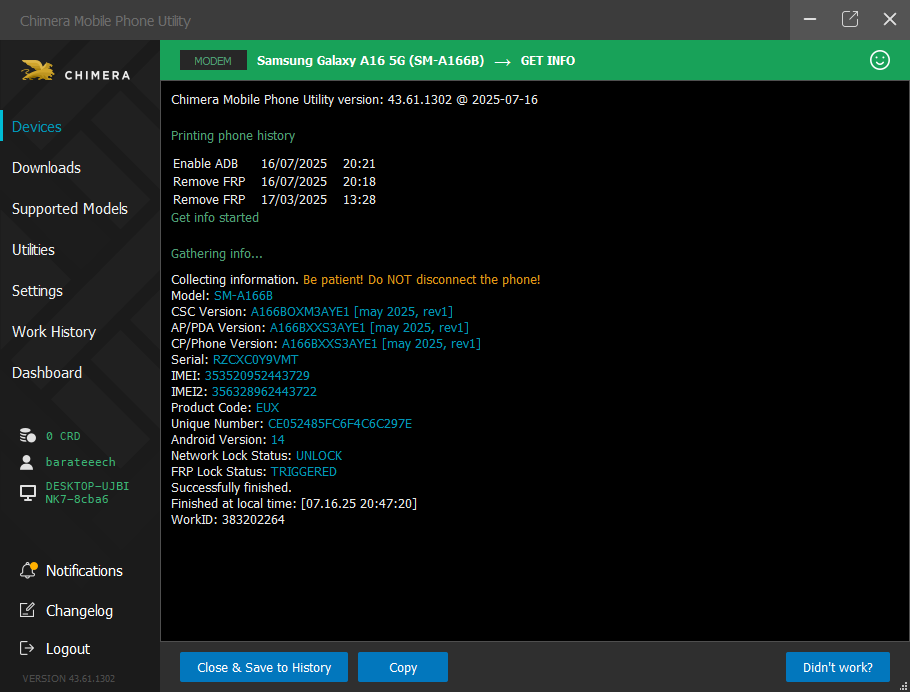The height and width of the screenshot is (692, 910).
Task: Click the 0 CRD credits text
Action: 63,436
